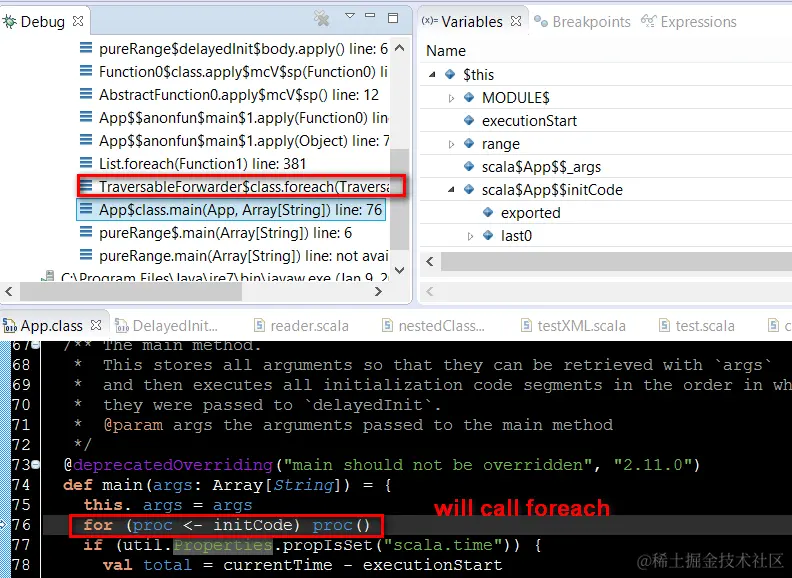Click stack frame icon of List.foreach row
Screen dimensions: 792x578
click(86, 163)
